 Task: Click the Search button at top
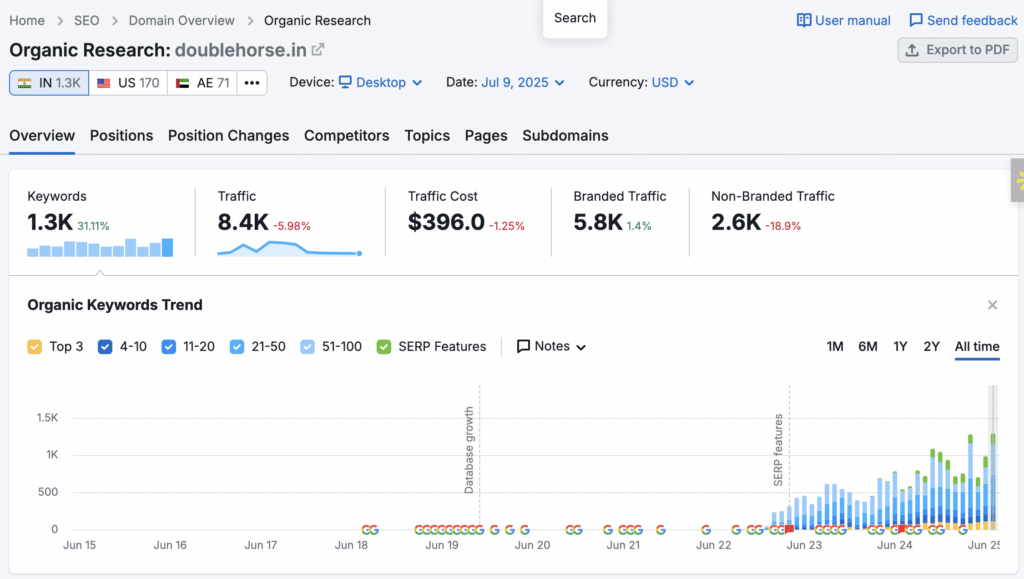pyautogui.click(x=575, y=18)
